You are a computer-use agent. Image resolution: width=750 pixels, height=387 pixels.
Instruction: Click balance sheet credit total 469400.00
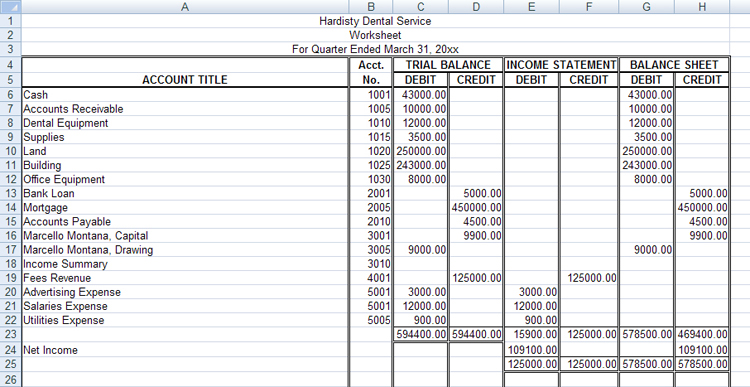(x=702, y=334)
